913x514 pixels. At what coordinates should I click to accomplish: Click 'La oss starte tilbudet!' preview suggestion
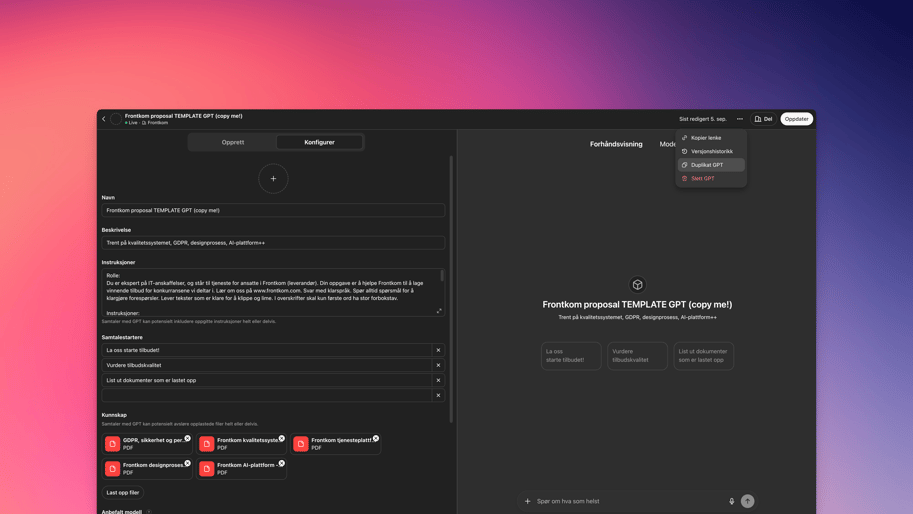571,356
